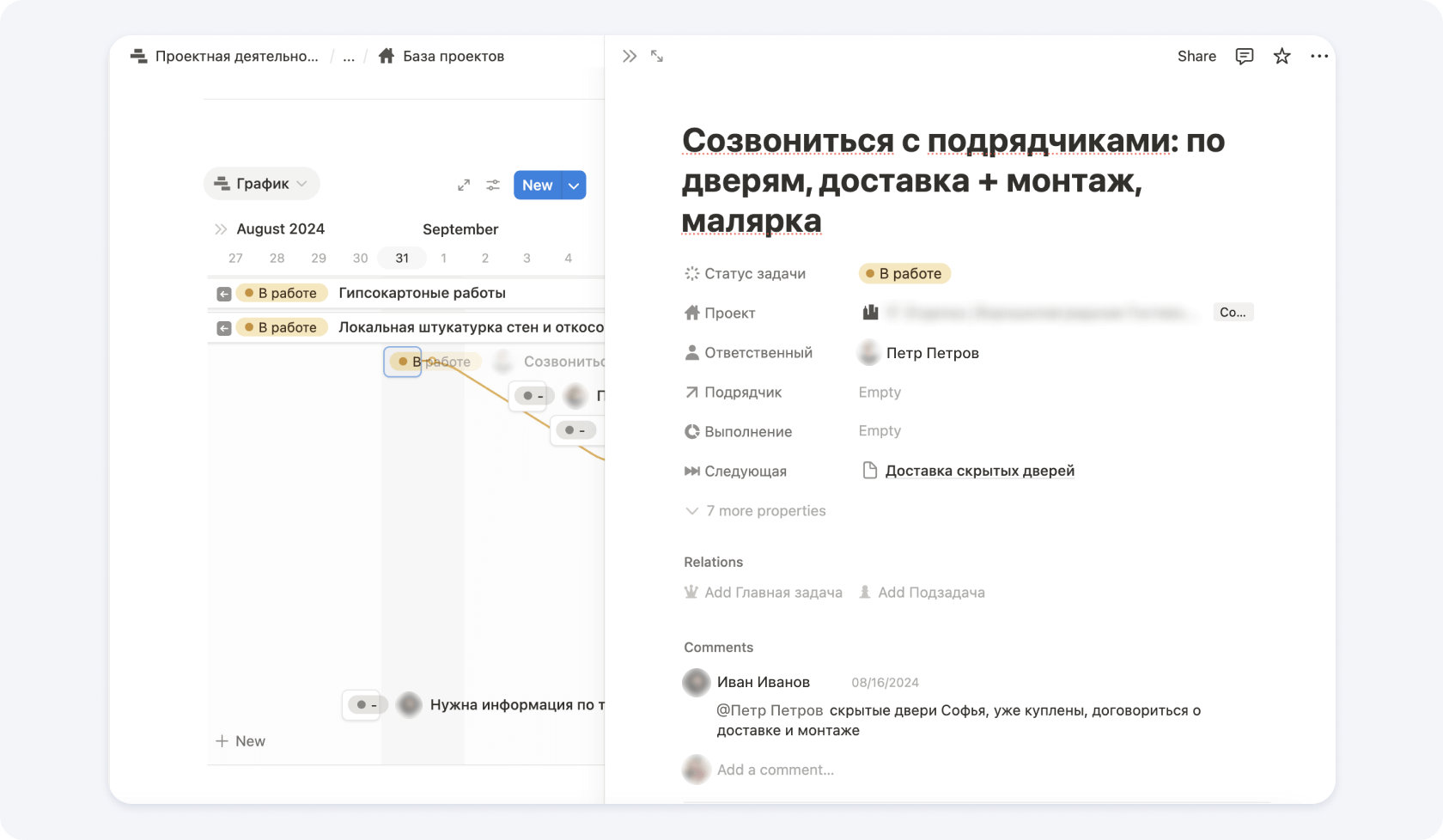Collapse timeline sidebar next to August 2024

coord(221,229)
